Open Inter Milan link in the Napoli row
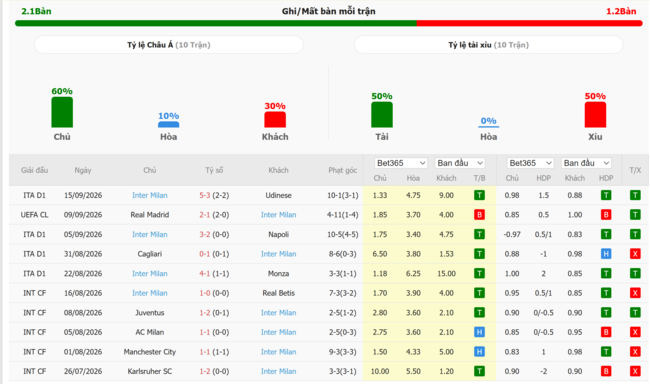This screenshot has width=650, height=384. pos(150,234)
